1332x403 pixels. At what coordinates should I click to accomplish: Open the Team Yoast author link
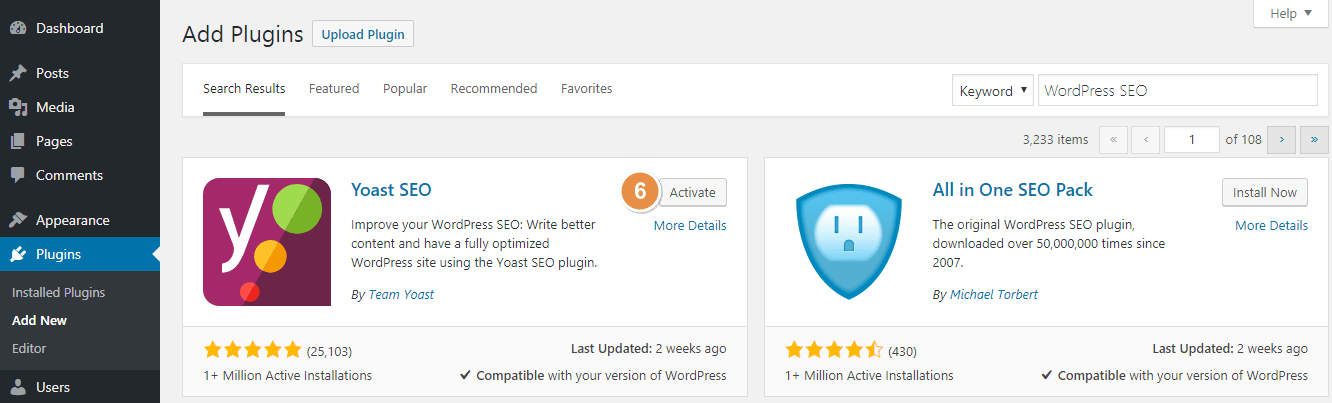tap(401, 295)
